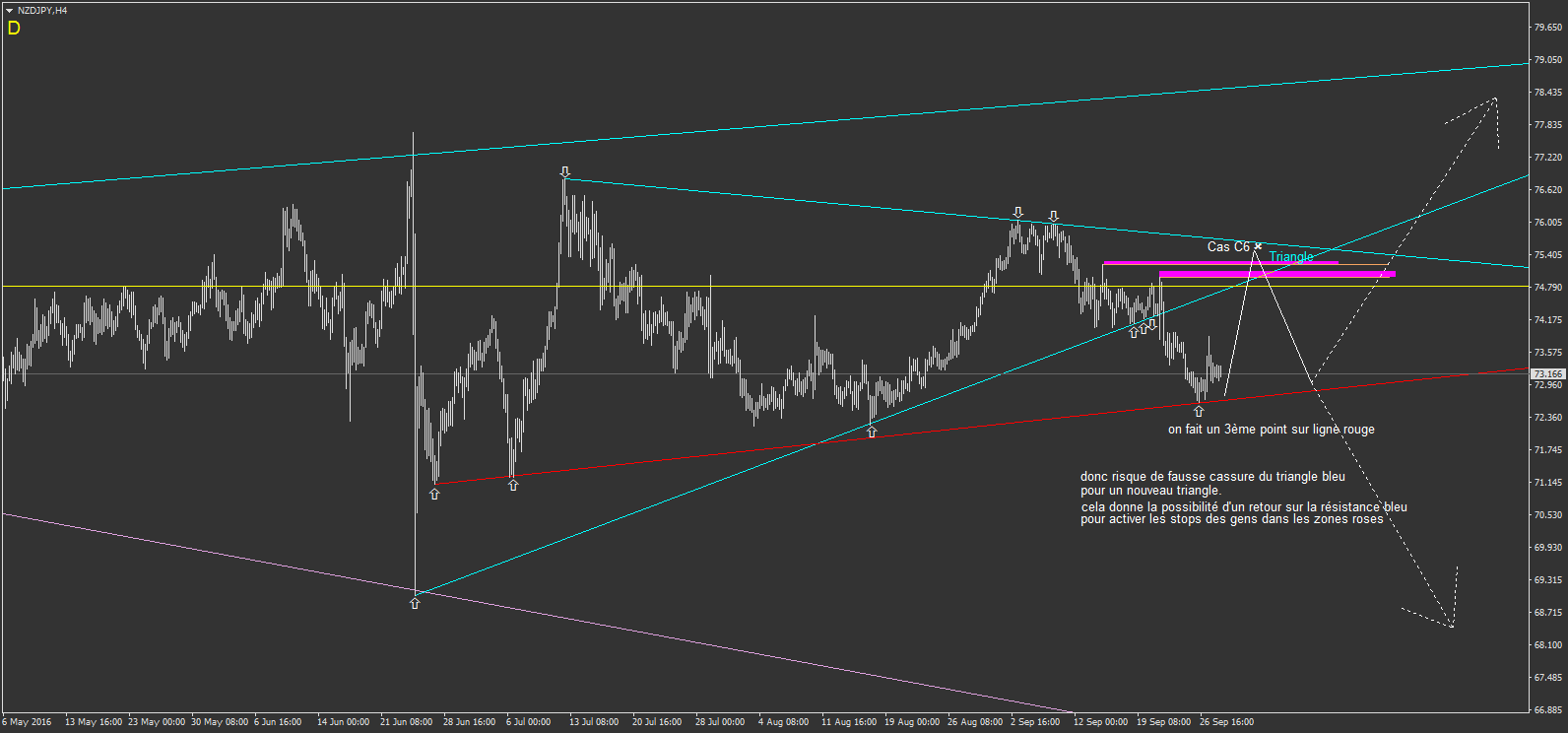Click the 77.220 price scale label
The image size is (1568, 733).
[1547, 158]
